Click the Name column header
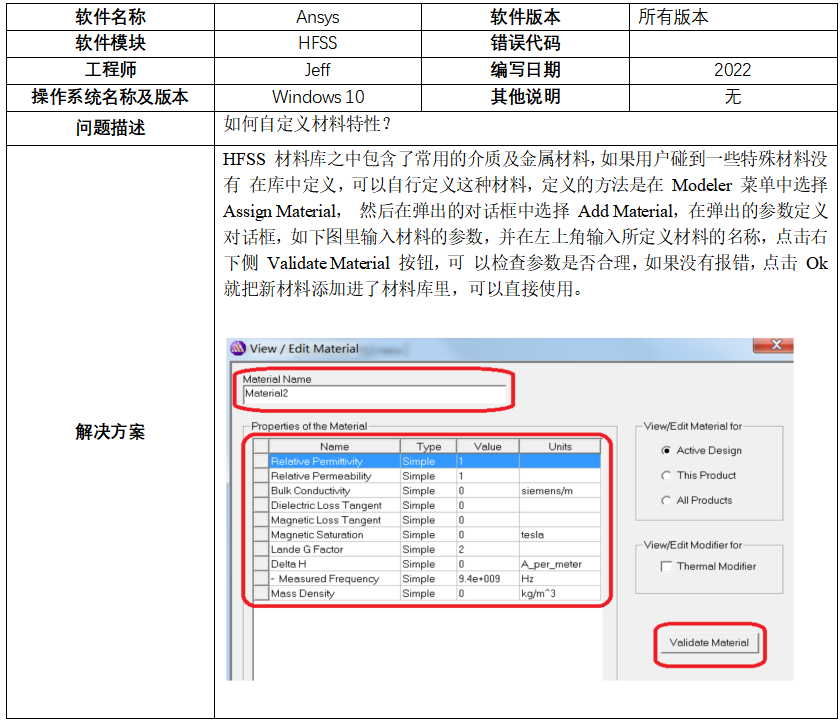The width and height of the screenshot is (840, 724). tap(334, 447)
